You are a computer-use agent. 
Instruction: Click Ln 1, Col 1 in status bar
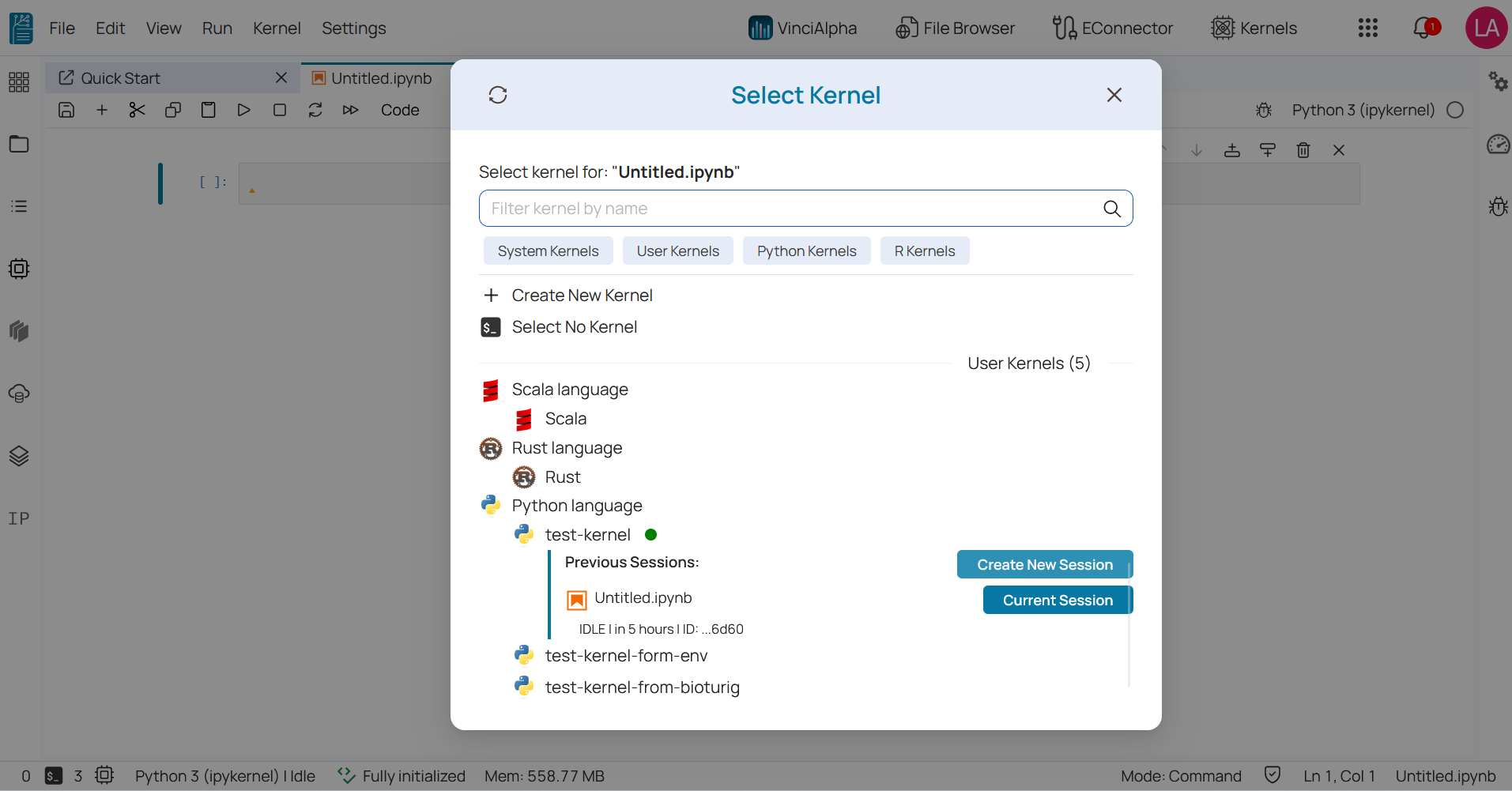click(x=1340, y=776)
